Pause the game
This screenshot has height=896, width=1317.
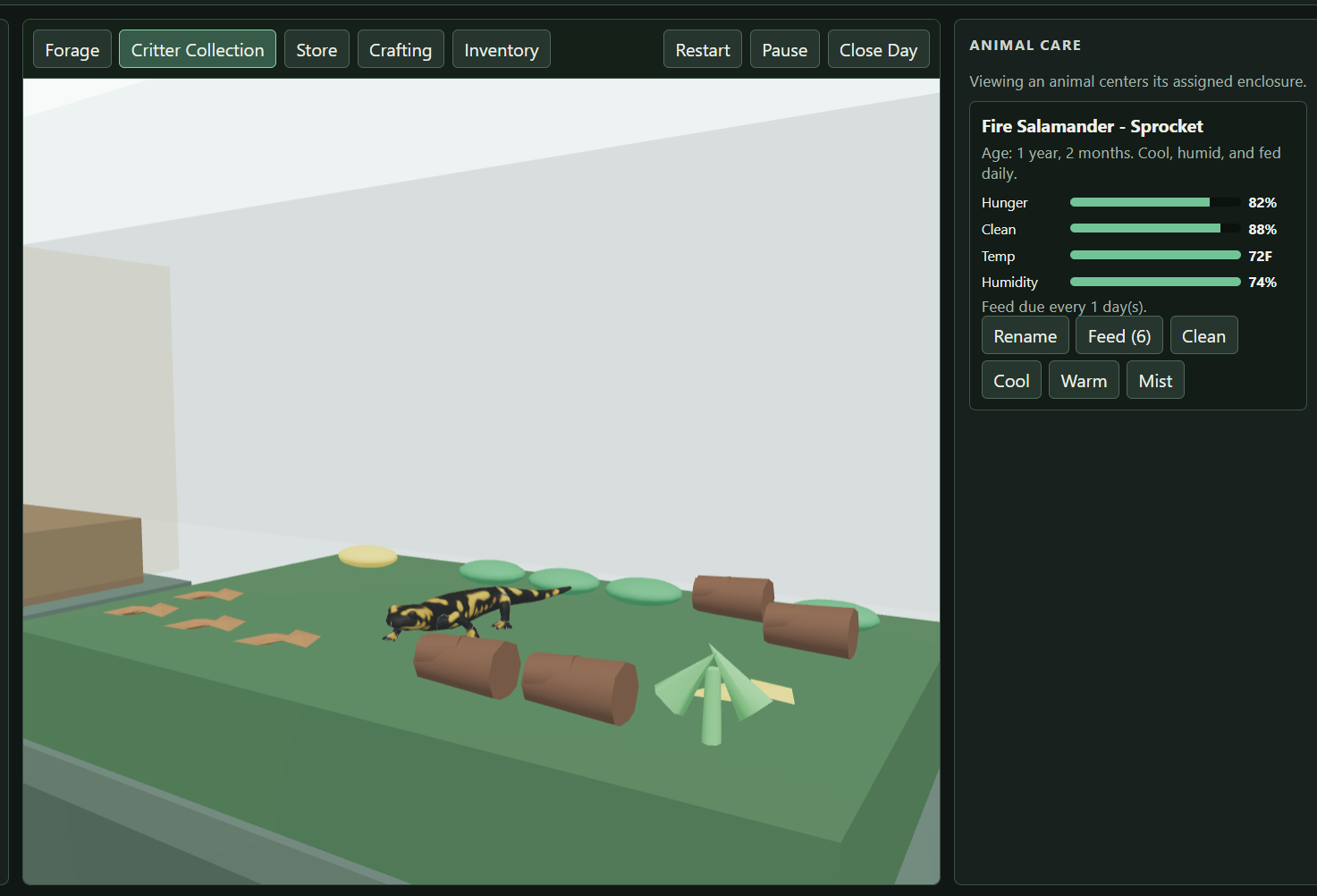coord(785,49)
